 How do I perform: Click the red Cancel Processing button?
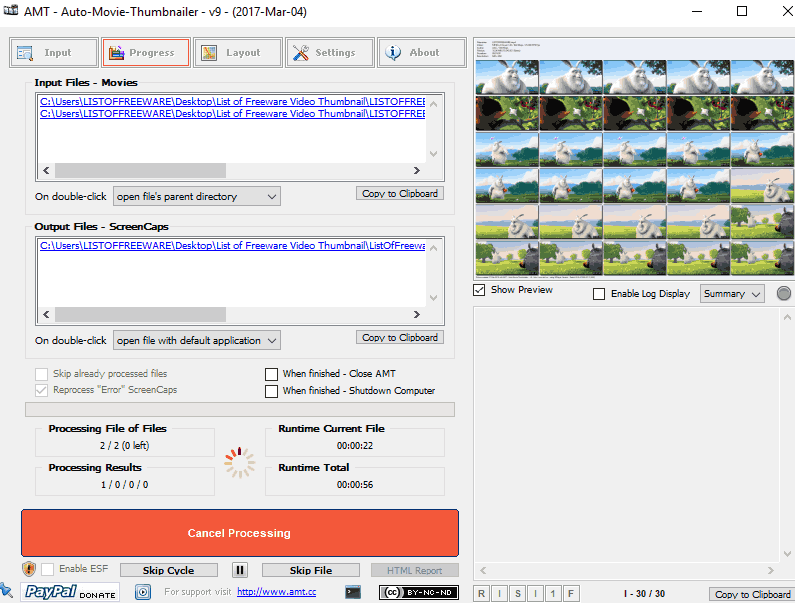(240, 533)
